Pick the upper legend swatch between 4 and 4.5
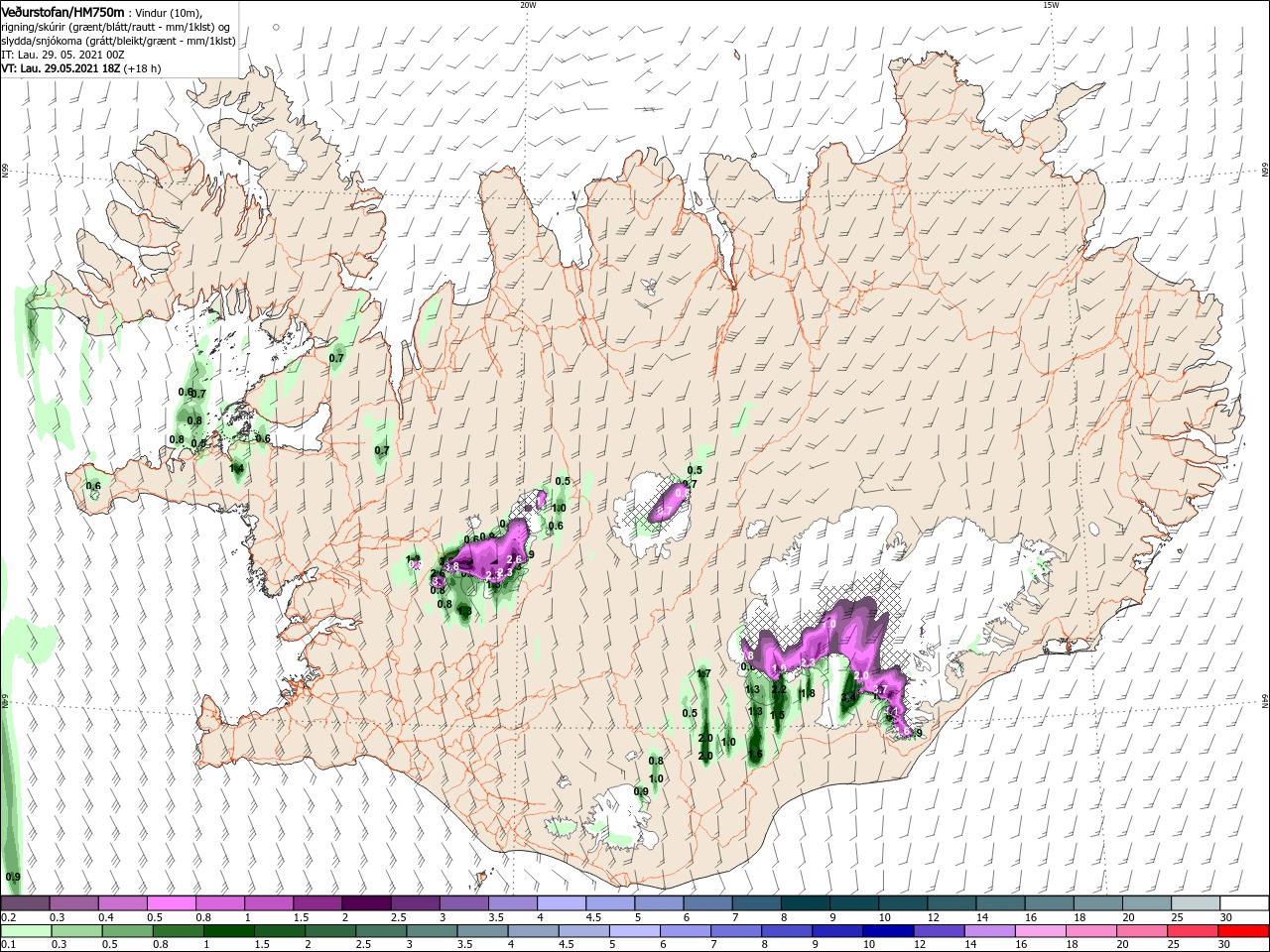 pos(561,903)
